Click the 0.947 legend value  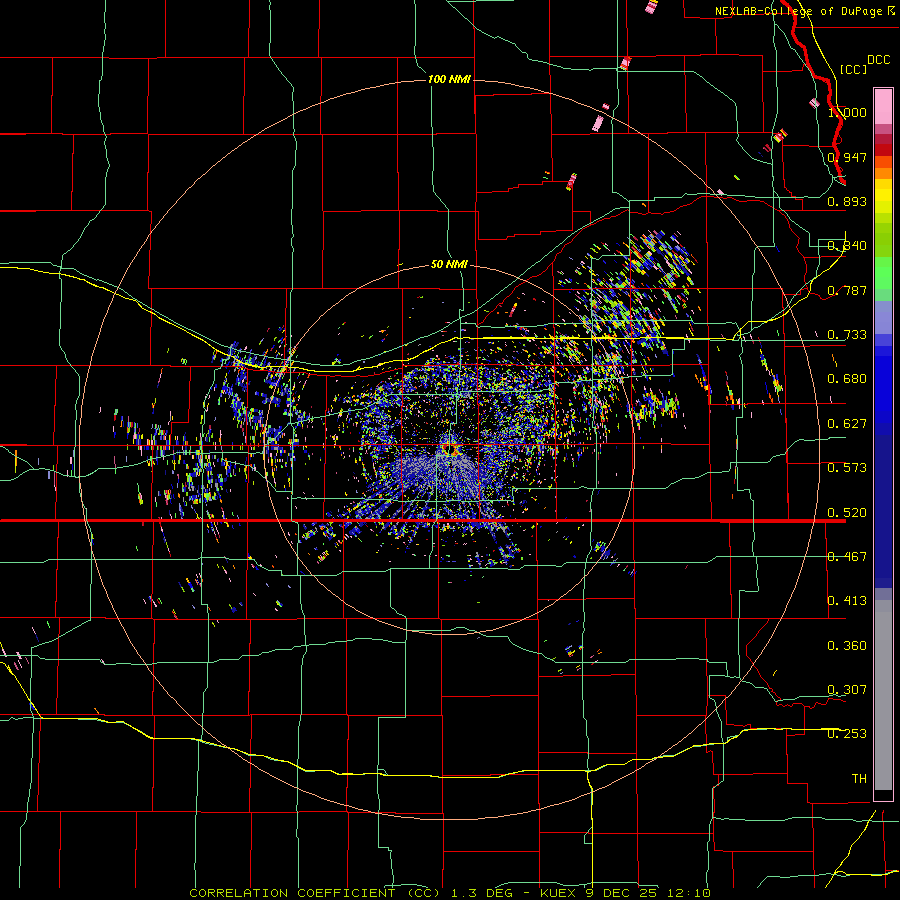847,157
